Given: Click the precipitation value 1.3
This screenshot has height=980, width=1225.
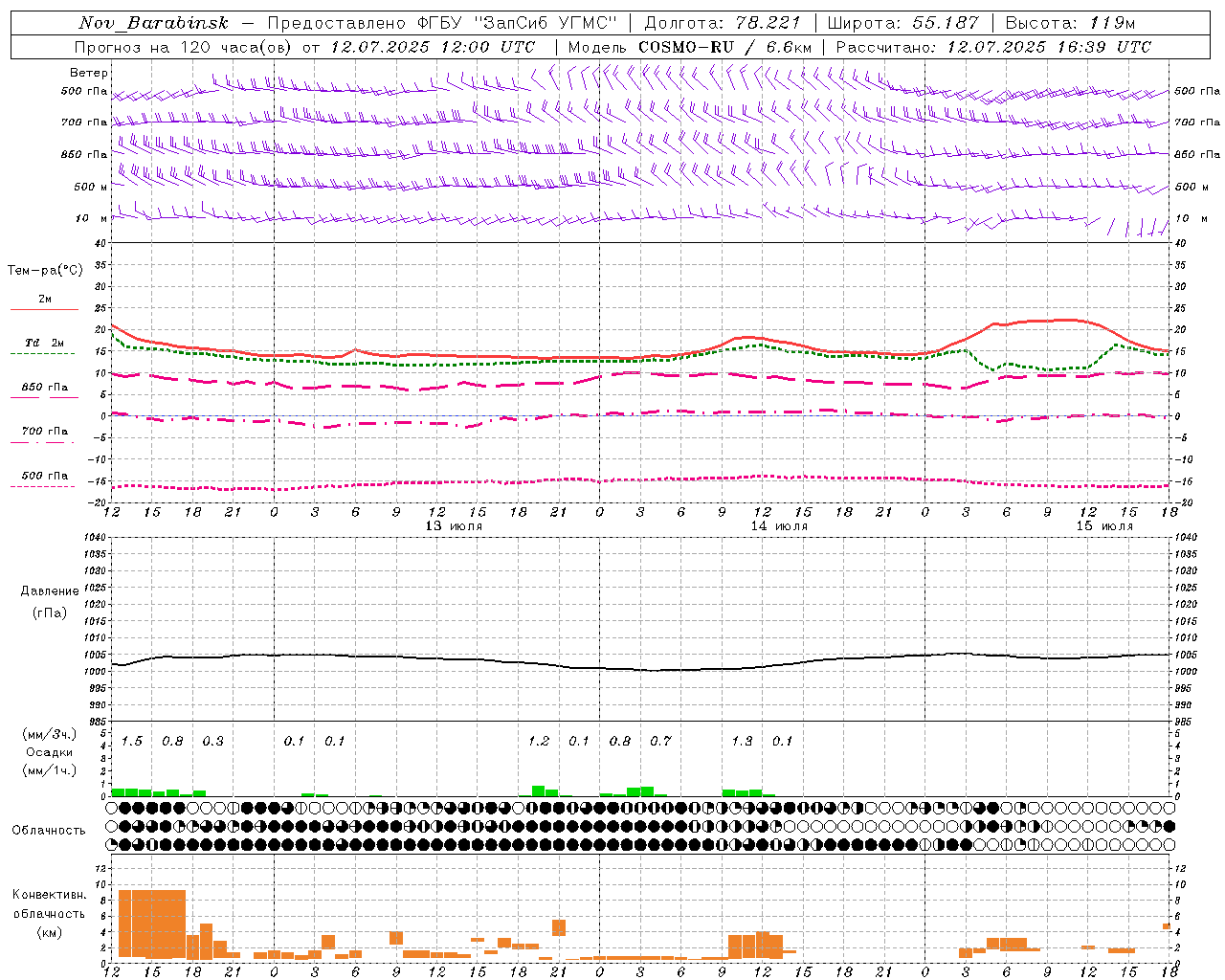Looking at the screenshot, I should pyautogui.click(x=742, y=741).
